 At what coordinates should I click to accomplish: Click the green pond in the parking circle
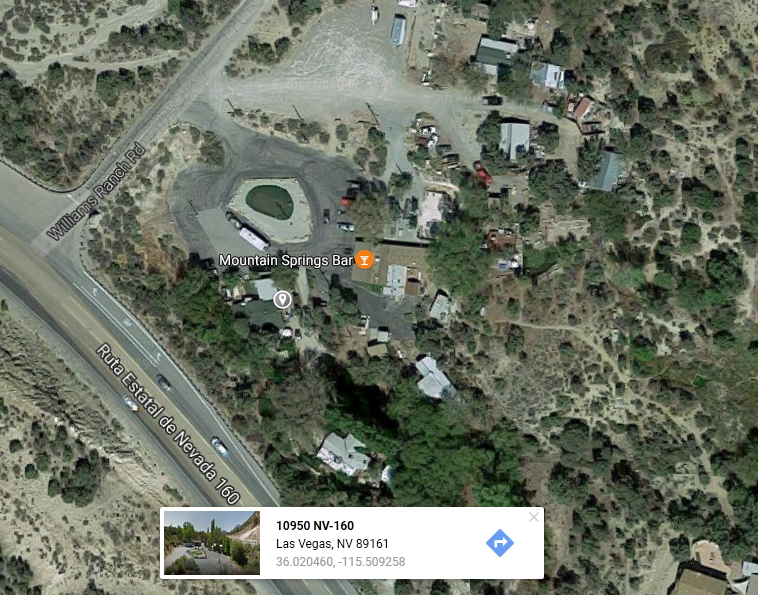(269, 202)
